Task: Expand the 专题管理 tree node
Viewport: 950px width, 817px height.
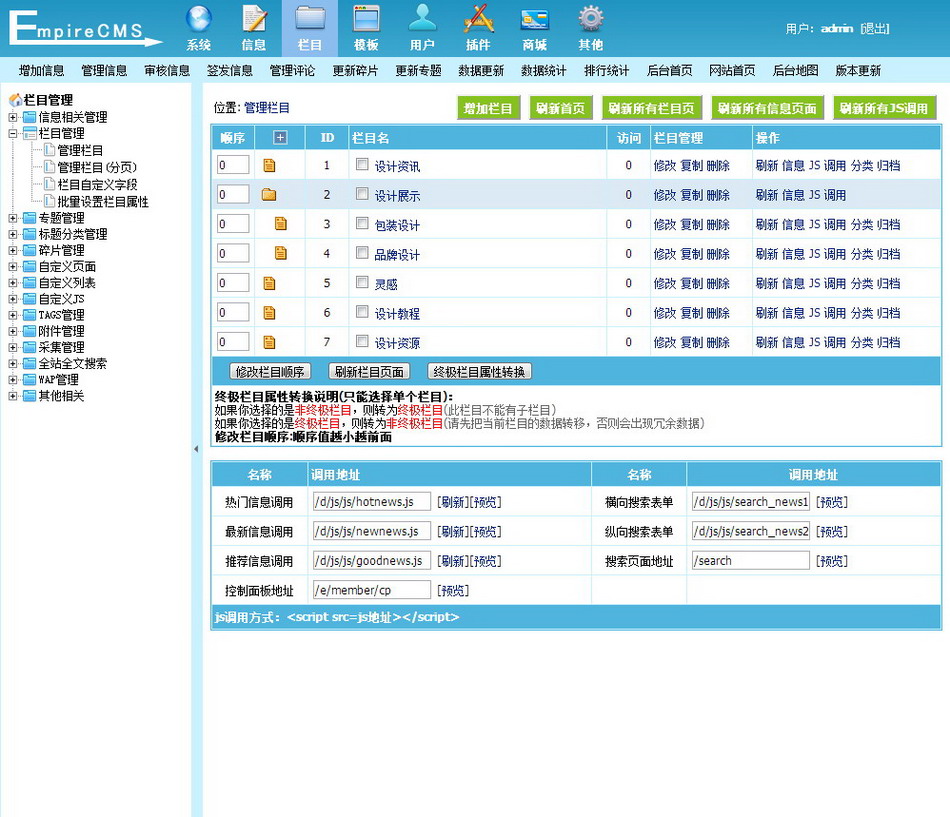Action: pyautogui.click(x=13, y=218)
